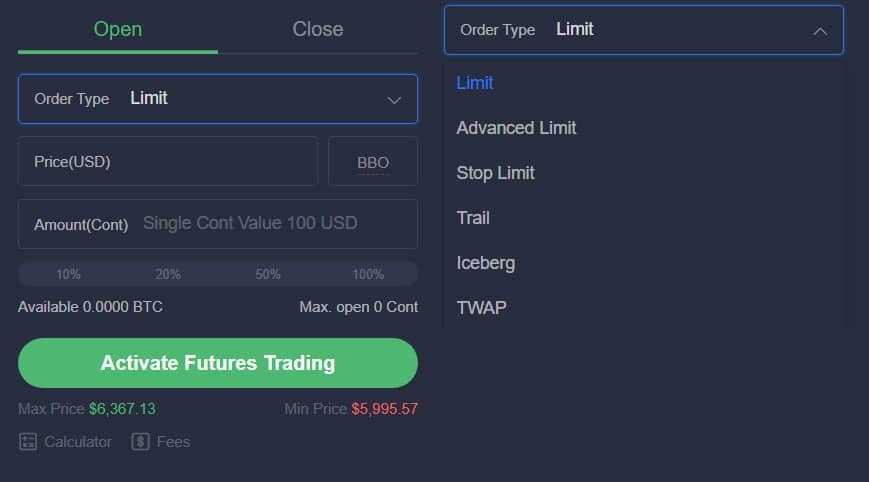This screenshot has height=482, width=869.
Task: Select Limit from the order type list
Action: point(475,83)
